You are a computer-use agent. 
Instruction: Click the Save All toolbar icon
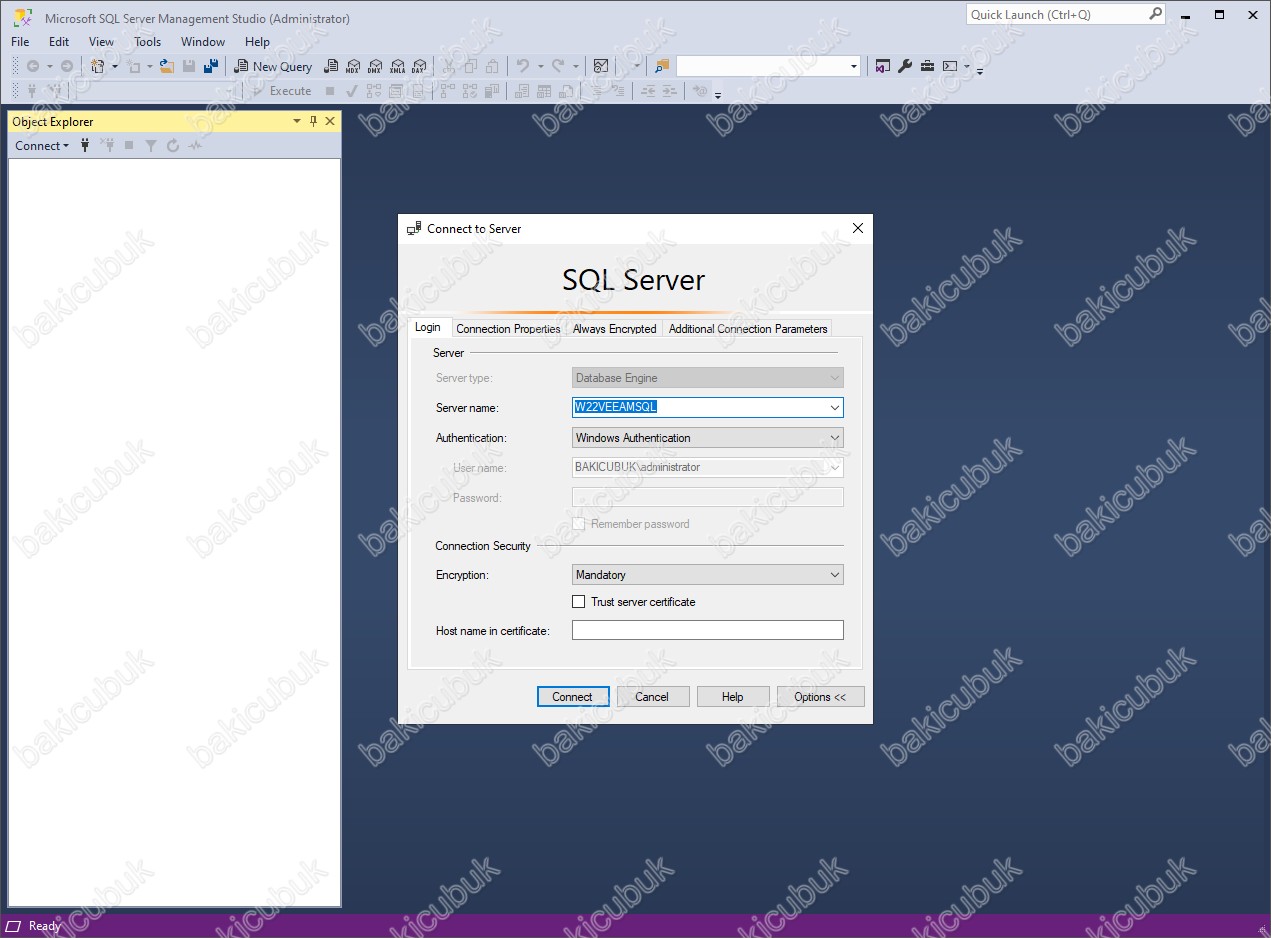(211, 66)
